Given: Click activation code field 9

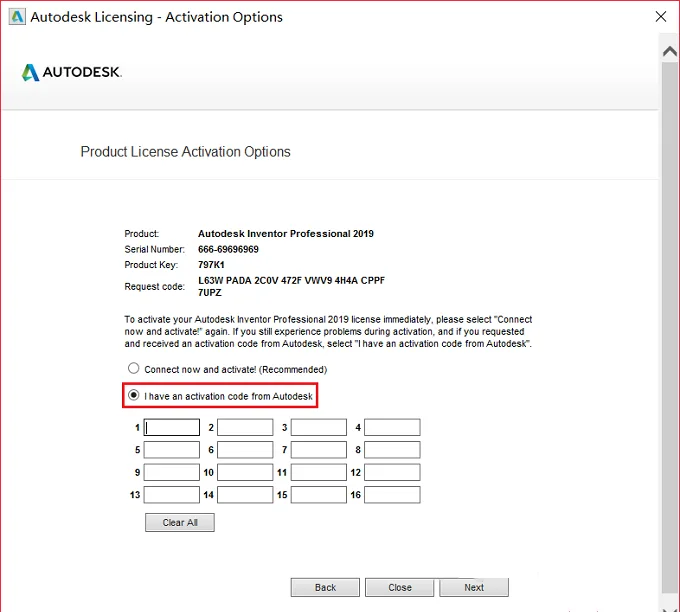Looking at the screenshot, I should tap(172, 472).
